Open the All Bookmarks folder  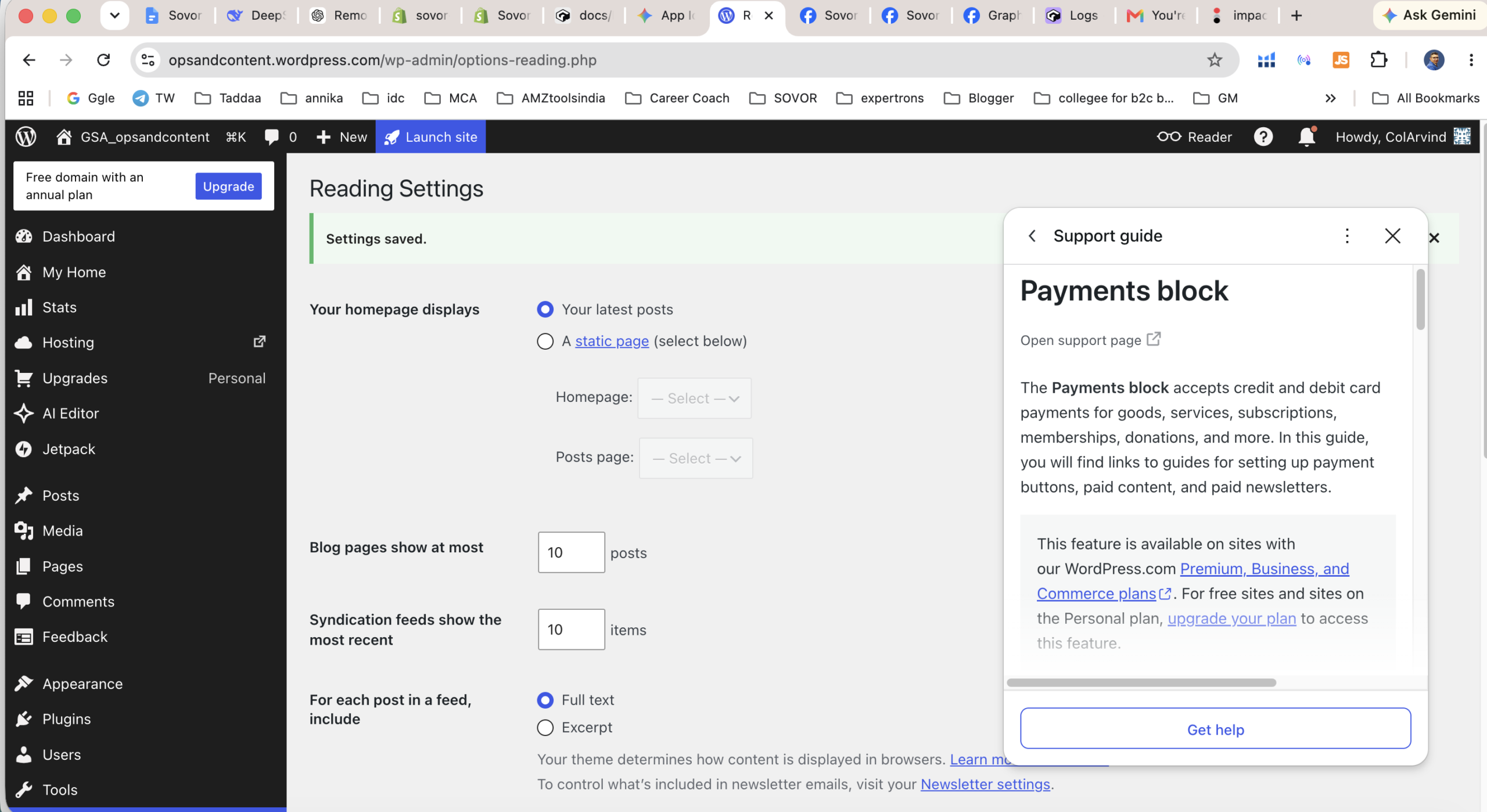(x=1425, y=98)
